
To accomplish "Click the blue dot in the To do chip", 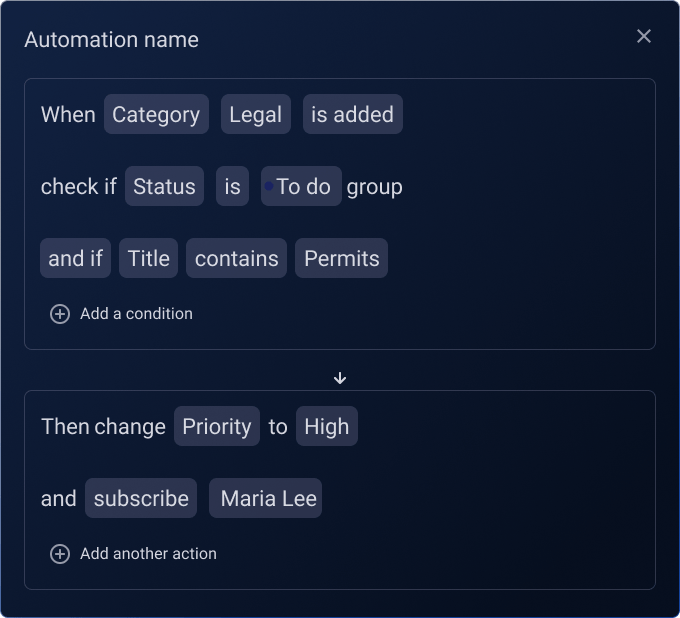I will [269, 186].
